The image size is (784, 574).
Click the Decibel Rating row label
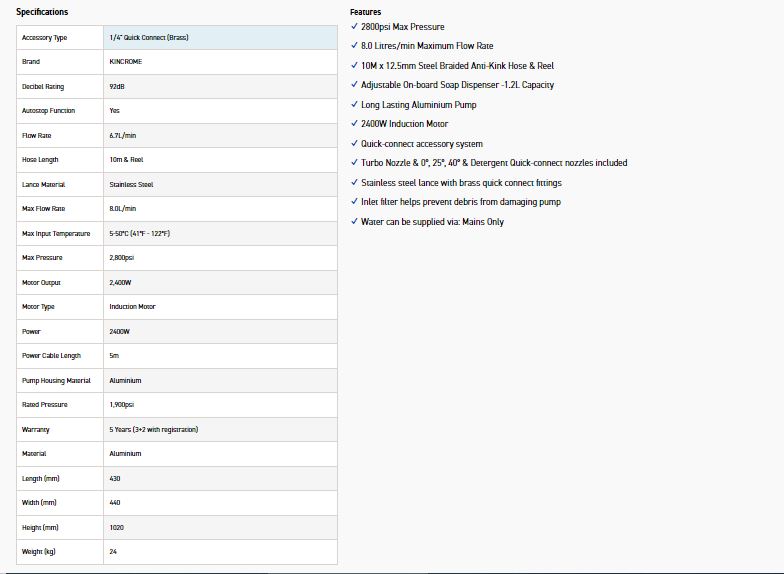[43, 87]
